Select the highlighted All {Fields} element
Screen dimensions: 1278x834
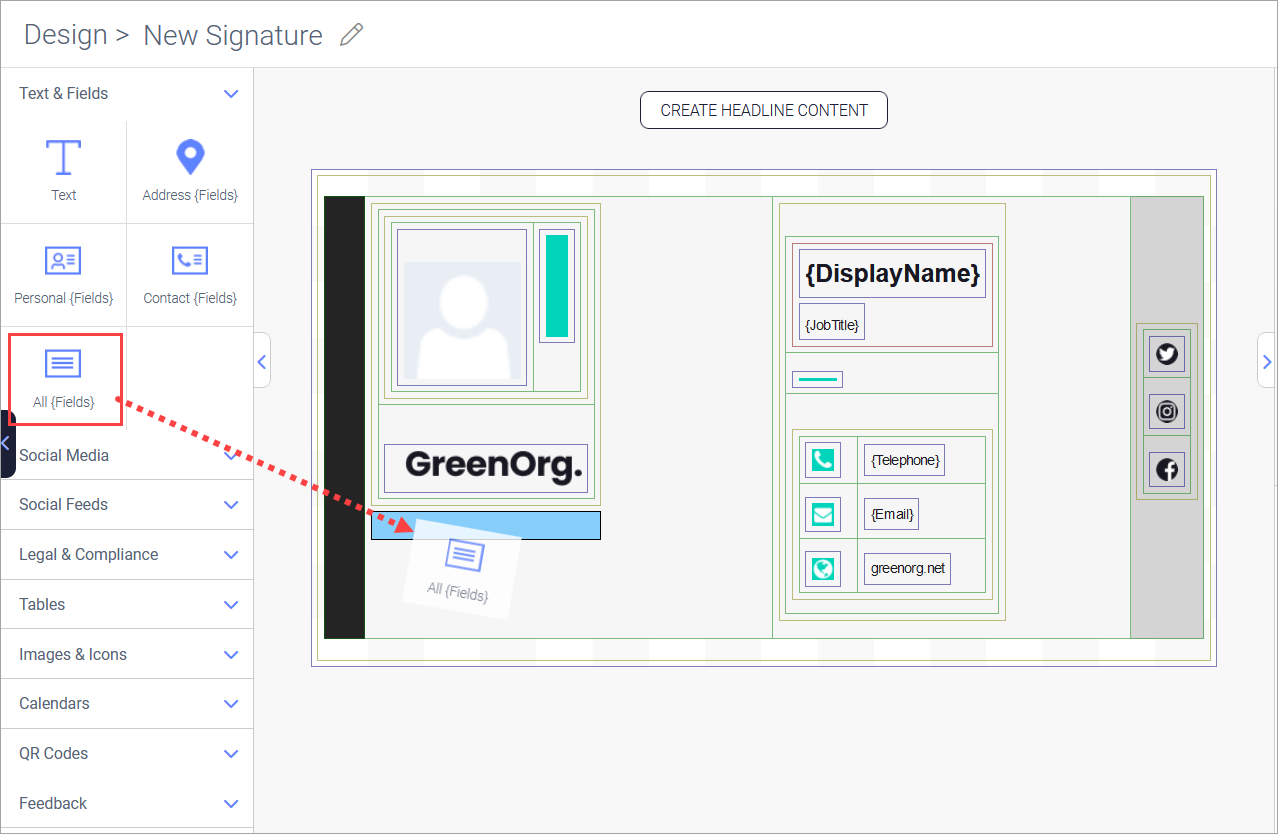tap(64, 378)
